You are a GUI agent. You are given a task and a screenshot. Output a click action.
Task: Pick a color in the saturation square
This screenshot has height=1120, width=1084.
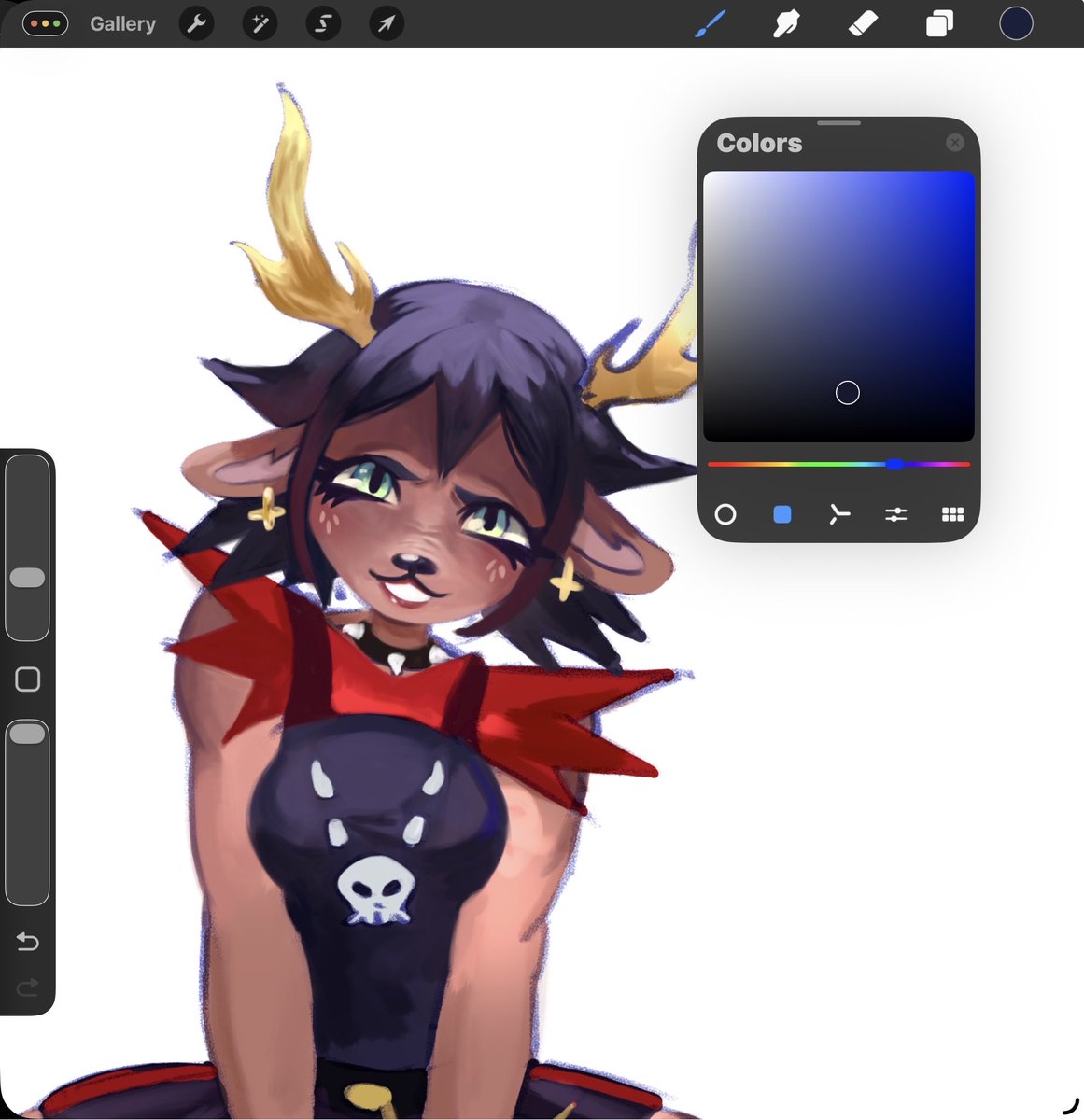[838, 306]
